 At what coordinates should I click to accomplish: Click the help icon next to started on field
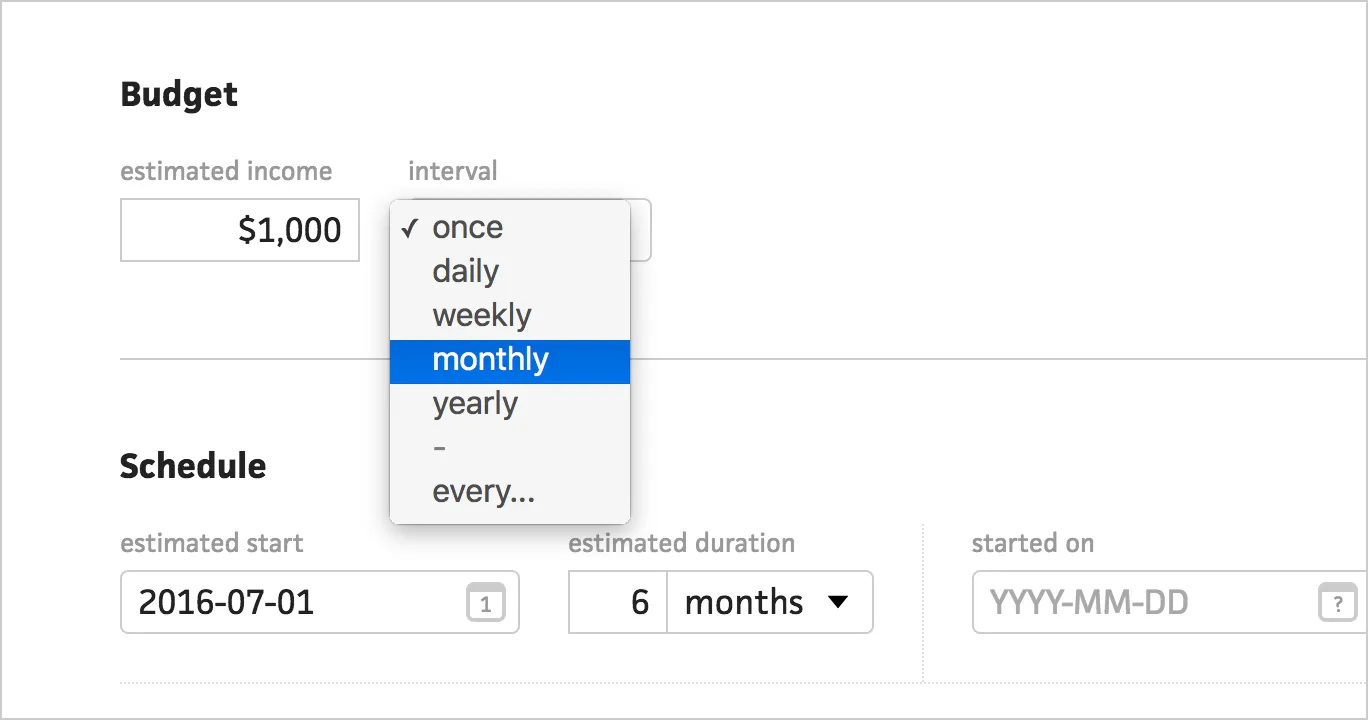(1338, 602)
